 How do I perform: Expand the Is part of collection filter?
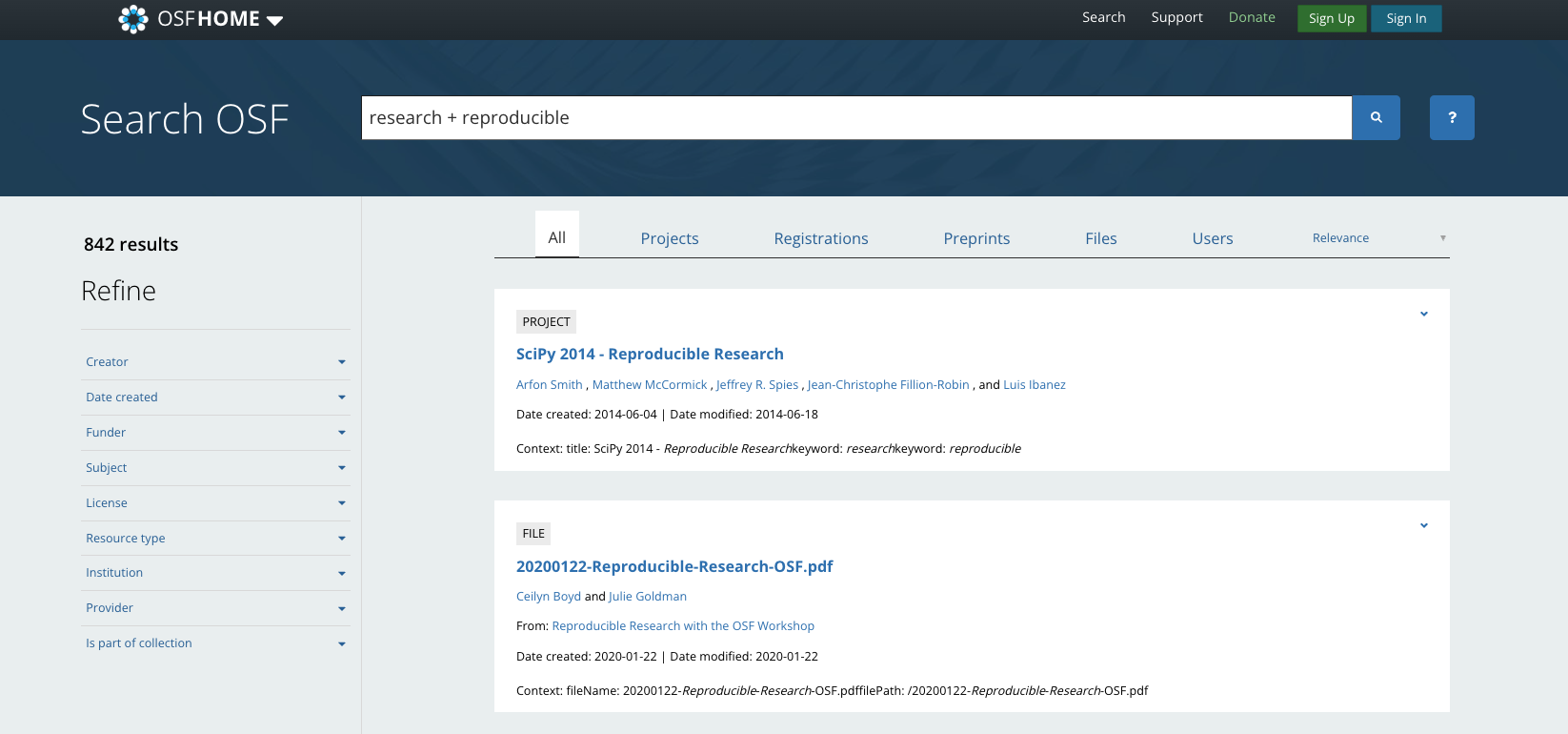(x=216, y=643)
